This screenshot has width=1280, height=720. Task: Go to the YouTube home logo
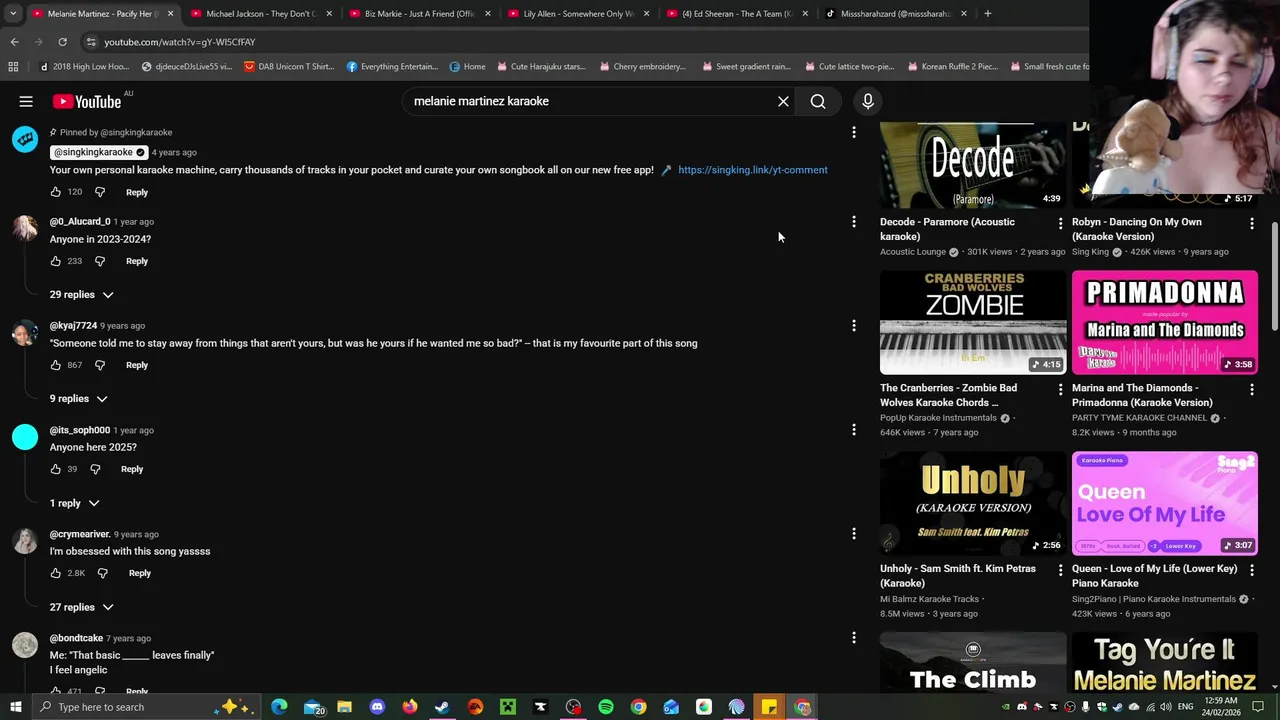(87, 101)
